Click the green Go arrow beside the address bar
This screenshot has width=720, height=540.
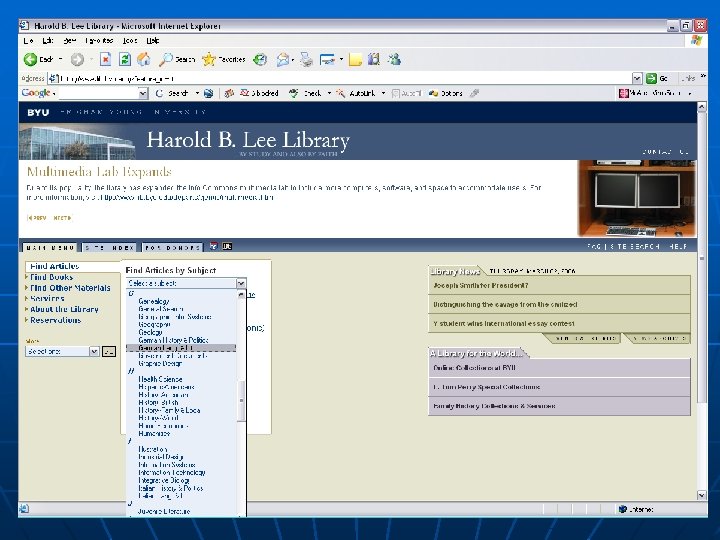pyautogui.click(x=651, y=78)
